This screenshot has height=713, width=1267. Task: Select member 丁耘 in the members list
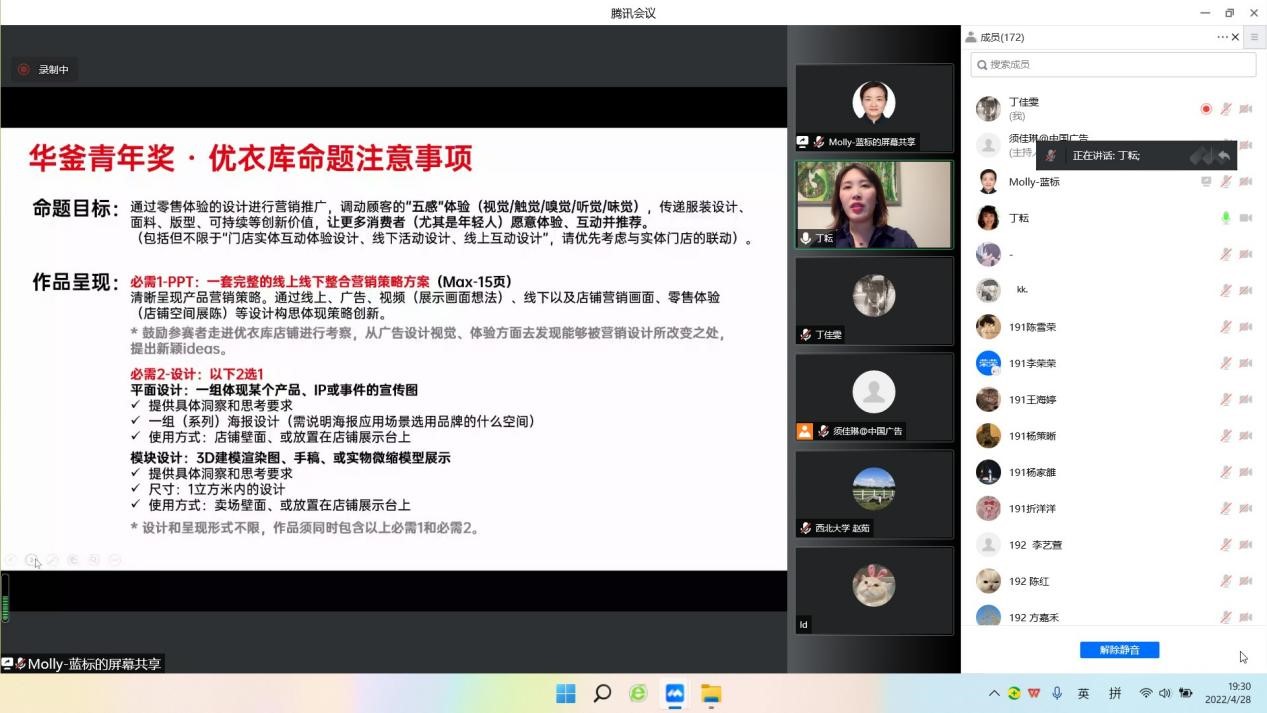(x=1113, y=218)
